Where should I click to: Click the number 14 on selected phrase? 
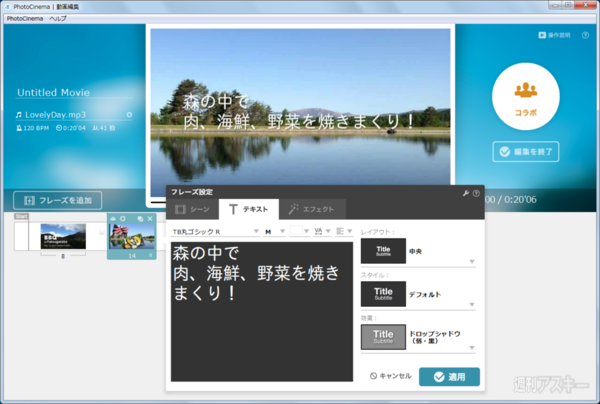click(x=132, y=256)
